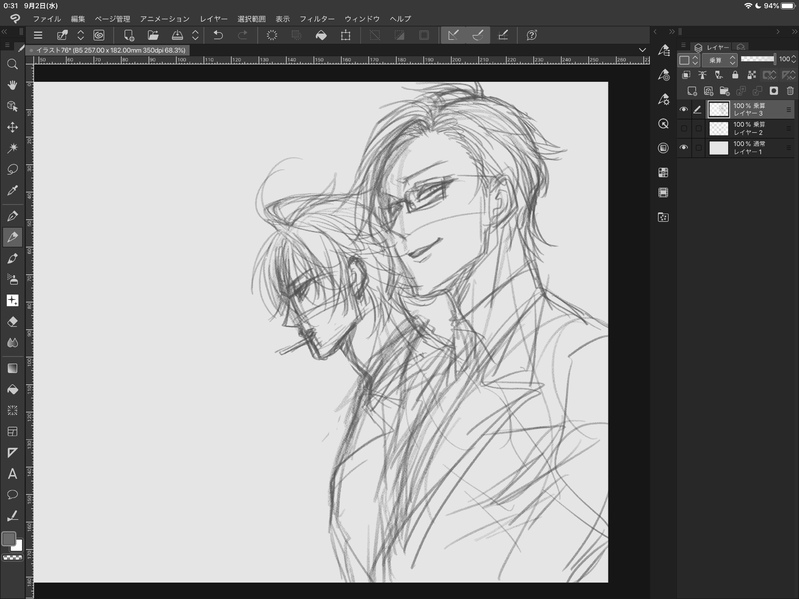799x599 pixels.
Task: Select the Operation object tool
Action: pos(12,106)
